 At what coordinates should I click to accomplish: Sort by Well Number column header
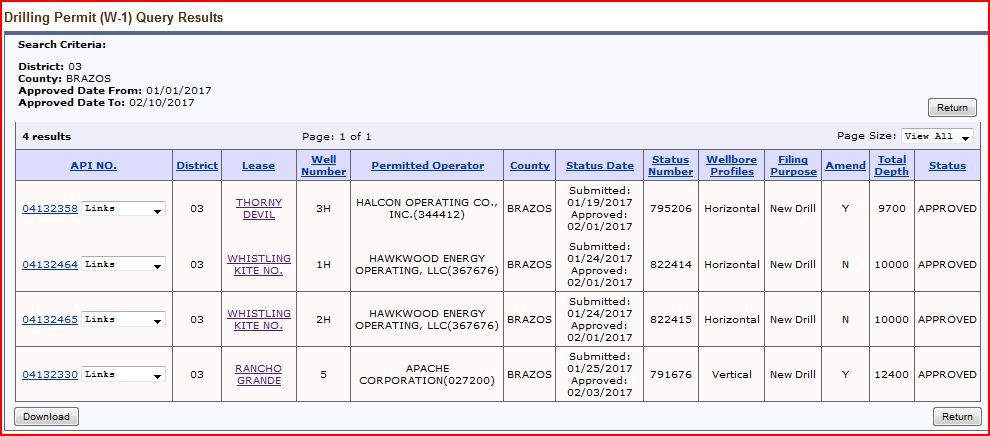coord(323,166)
